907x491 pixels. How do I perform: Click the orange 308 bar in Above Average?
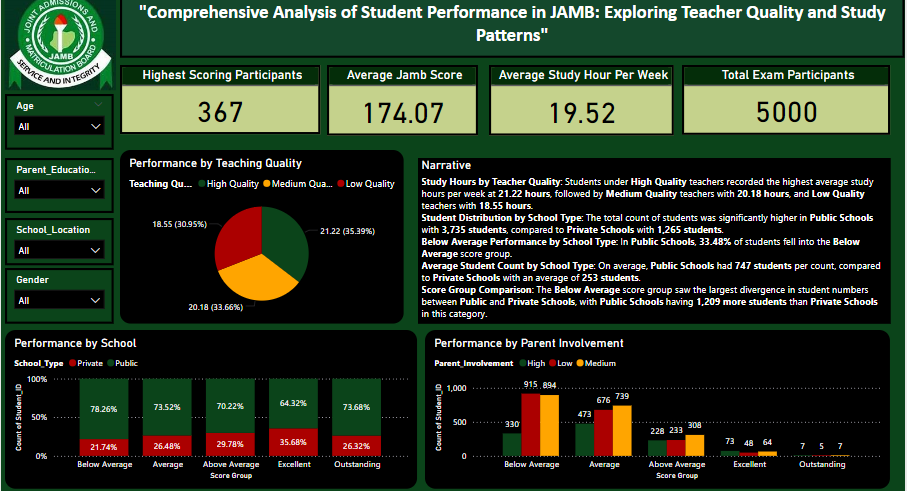[695, 445]
